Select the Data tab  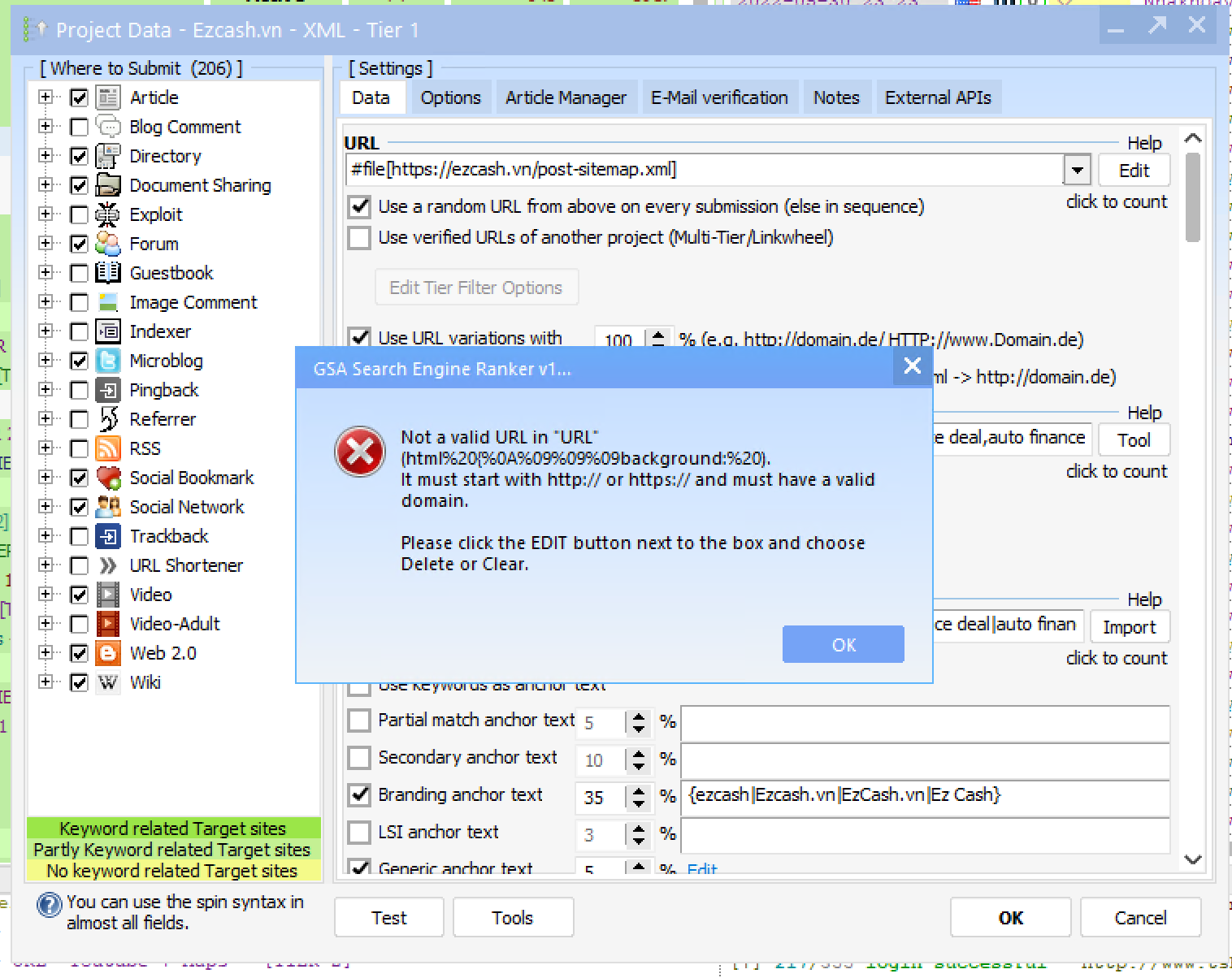pos(371,97)
